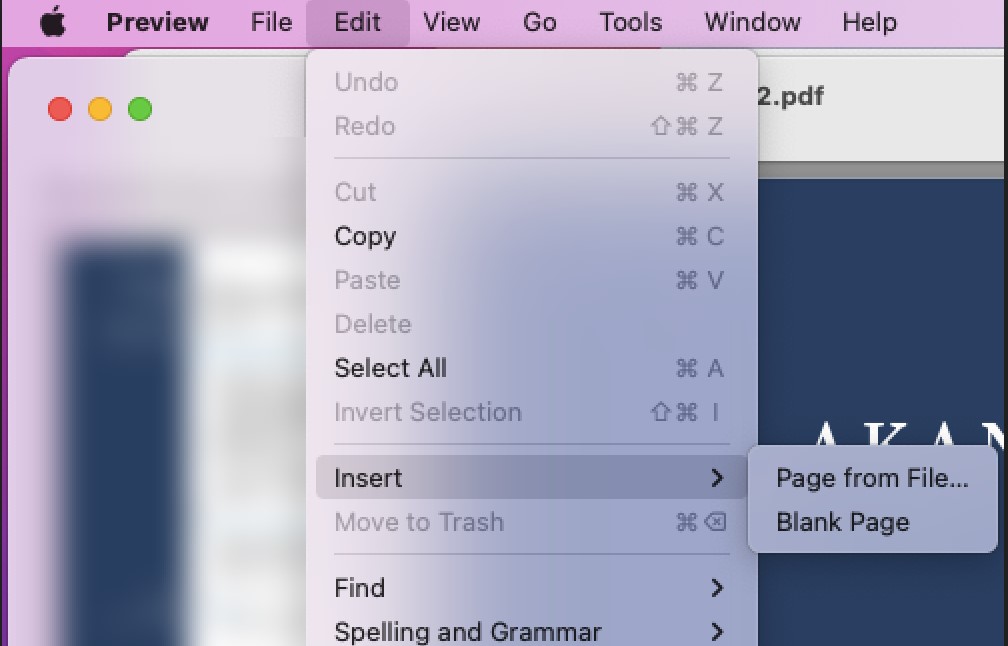
Task: Open the Apple menu
Action: [x=53, y=22]
